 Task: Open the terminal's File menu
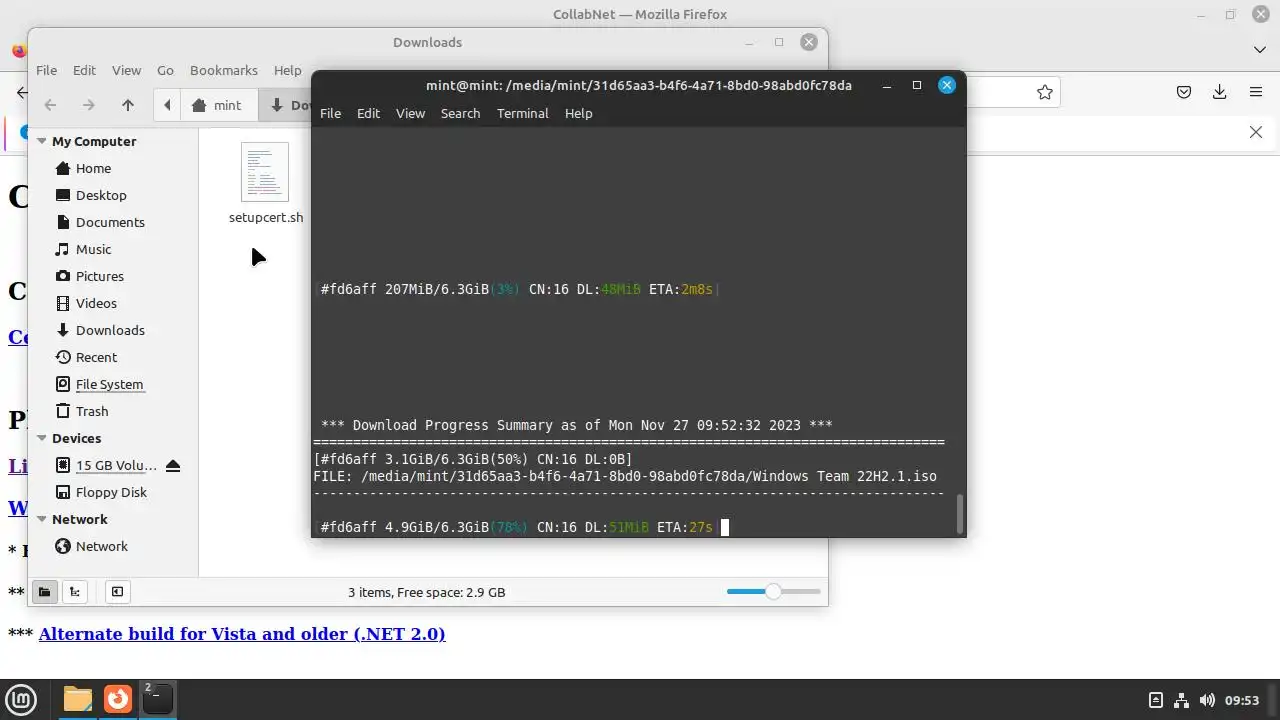pos(330,113)
